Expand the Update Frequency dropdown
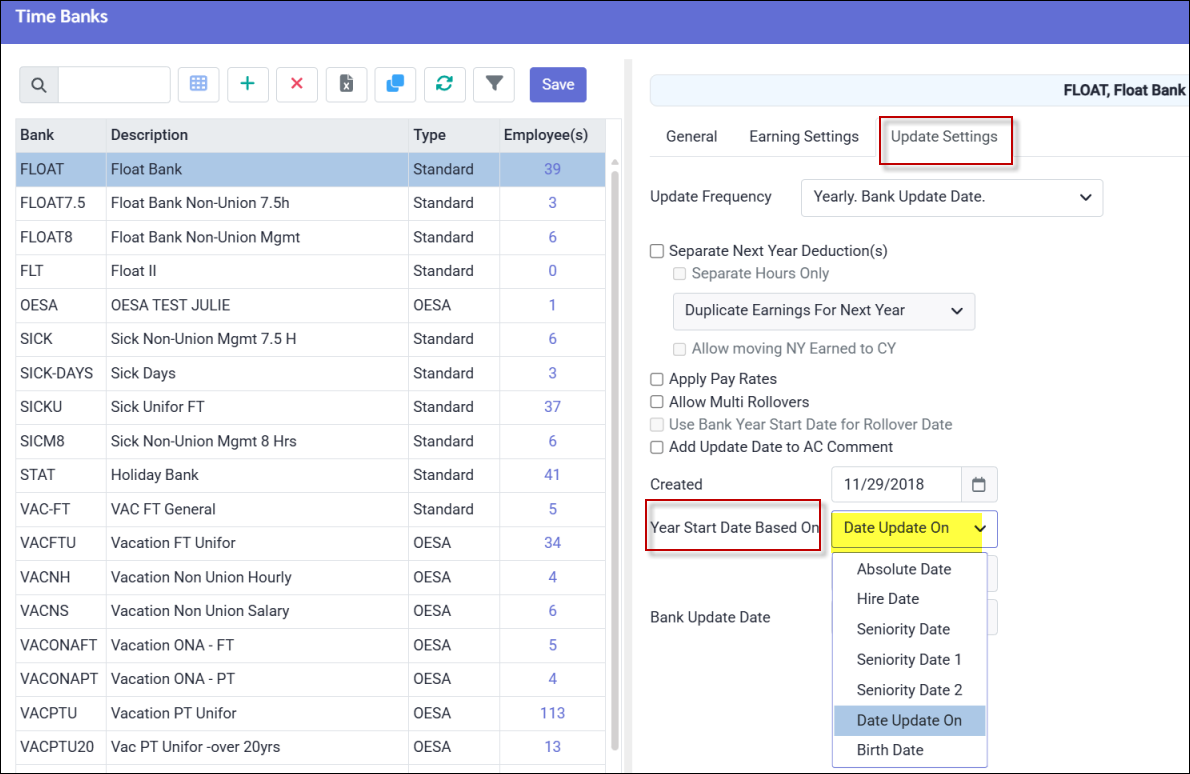The height and width of the screenshot is (774, 1190). pos(952,197)
